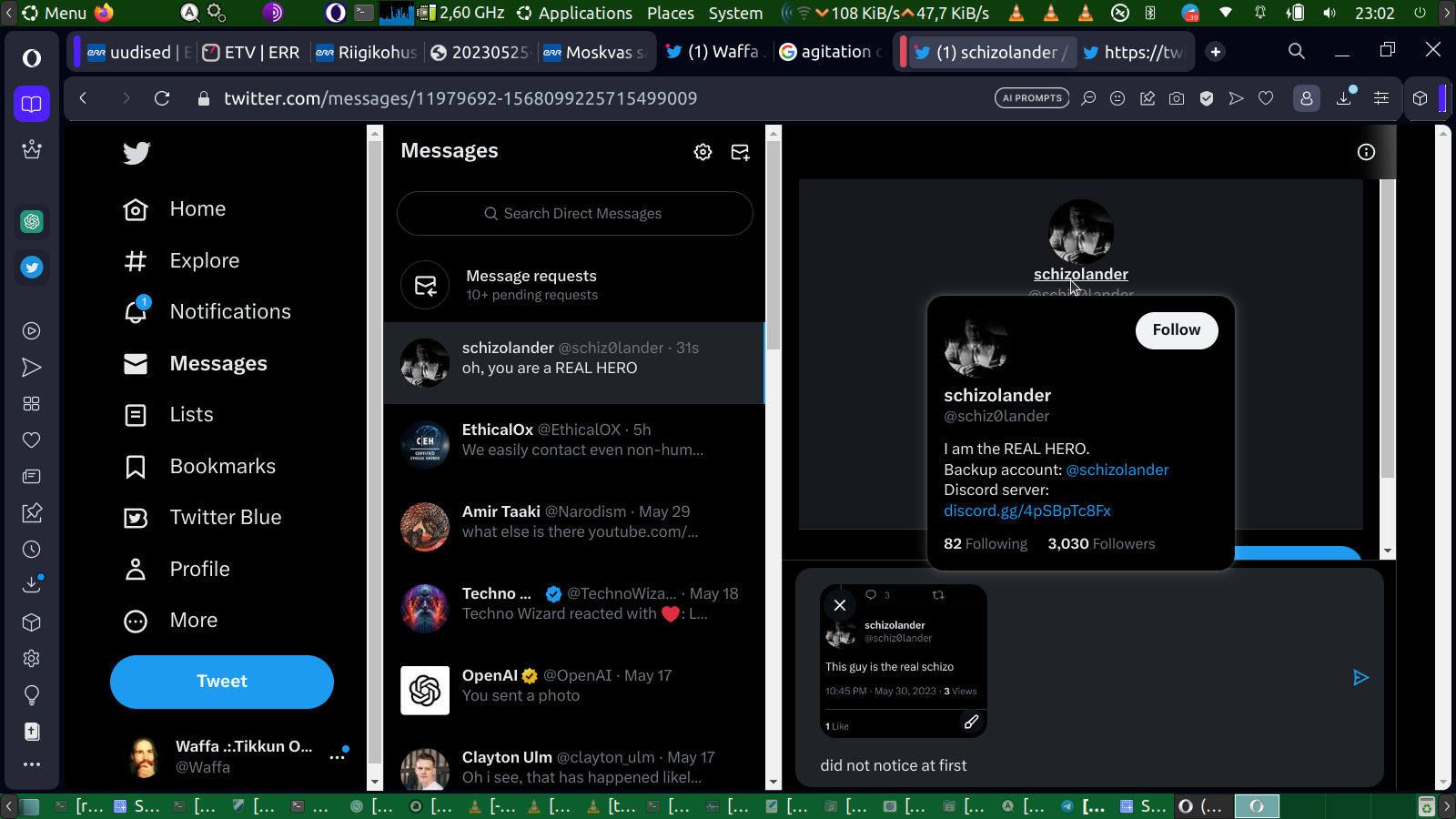Screen dimensions: 1456x819
Task: Open conversation info icon
Action: click(x=1366, y=152)
